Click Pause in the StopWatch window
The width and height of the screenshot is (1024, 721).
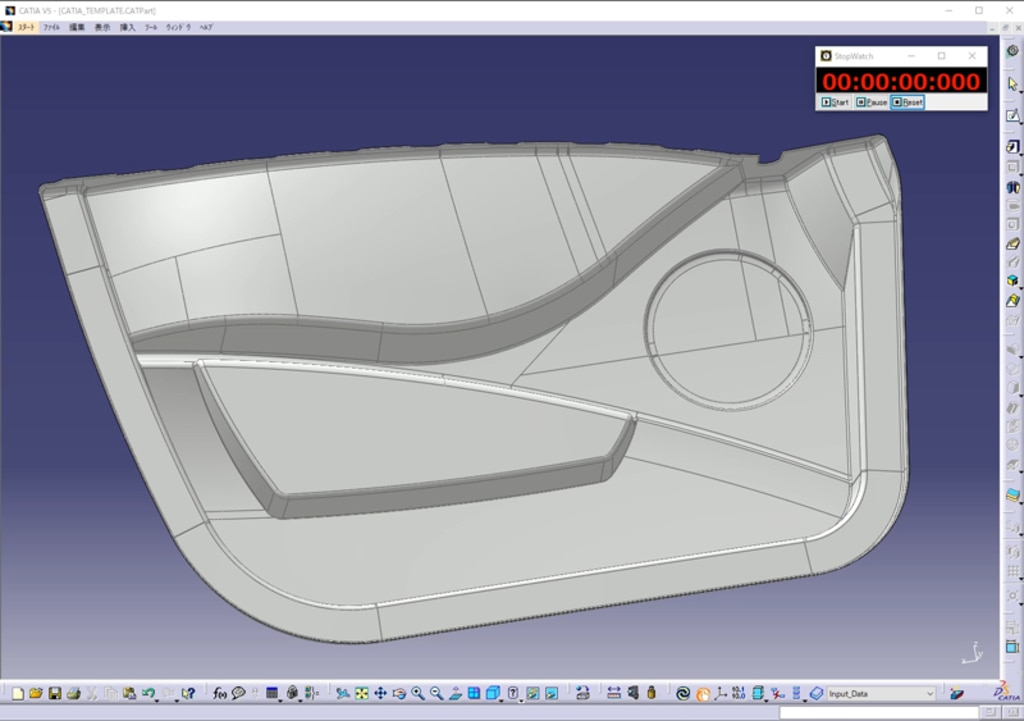(871, 102)
